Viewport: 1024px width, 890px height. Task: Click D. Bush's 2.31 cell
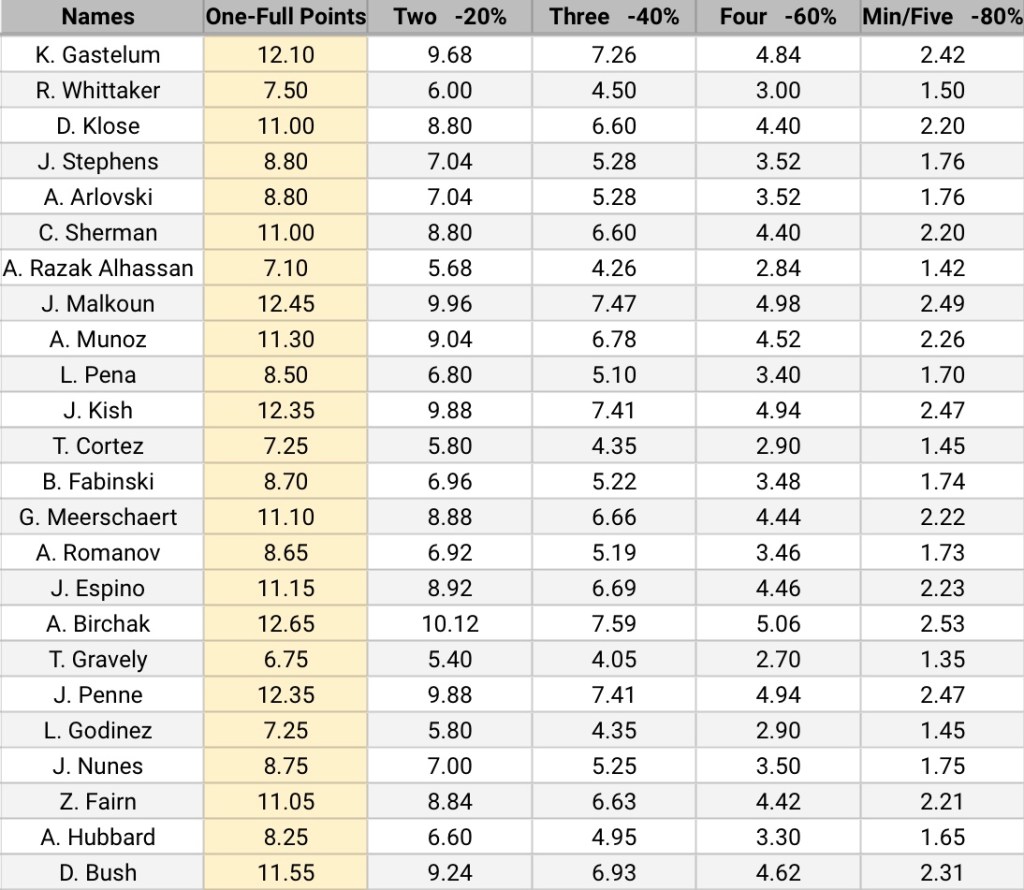click(x=942, y=873)
